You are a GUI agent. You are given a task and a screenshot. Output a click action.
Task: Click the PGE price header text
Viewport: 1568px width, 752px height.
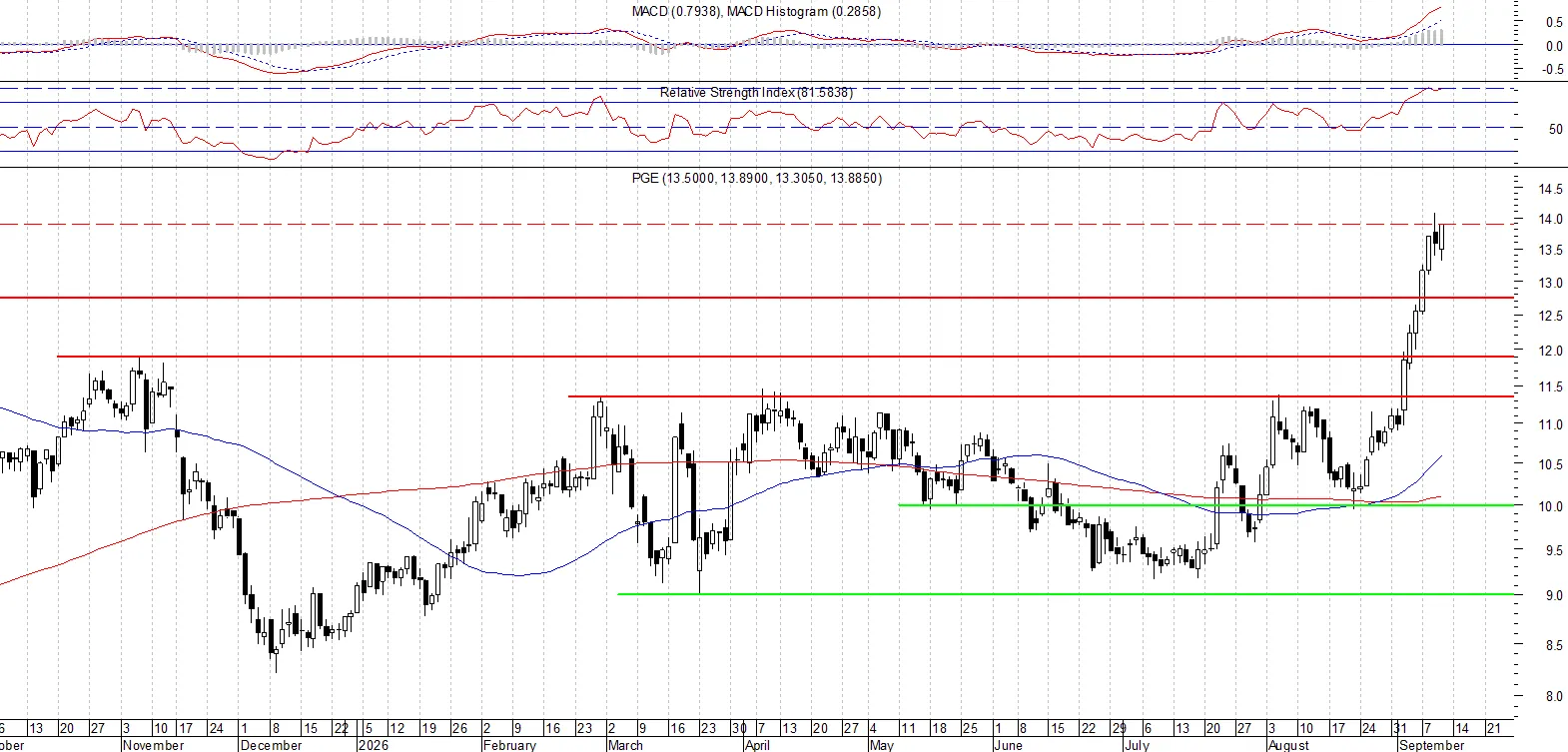pyautogui.click(x=756, y=178)
